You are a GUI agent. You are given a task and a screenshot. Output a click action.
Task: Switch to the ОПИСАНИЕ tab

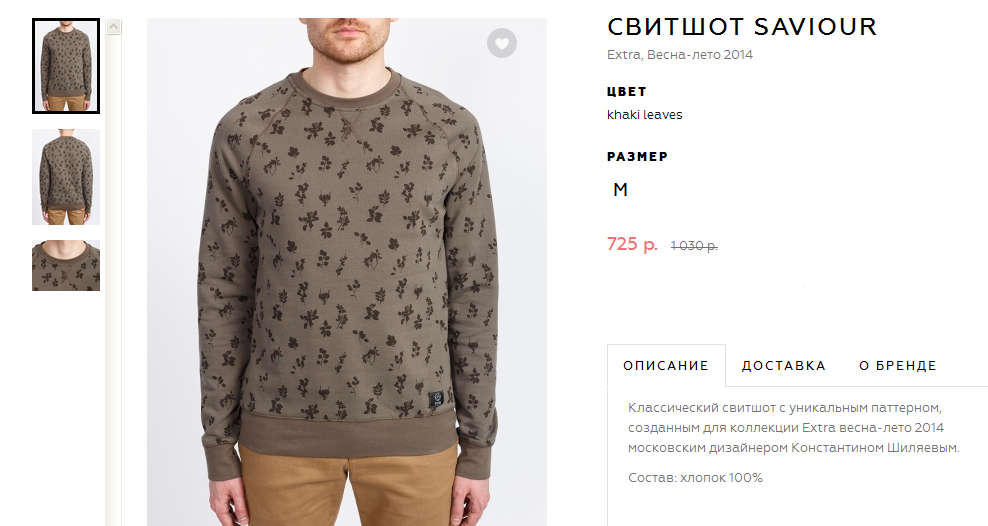pyautogui.click(x=666, y=365)
